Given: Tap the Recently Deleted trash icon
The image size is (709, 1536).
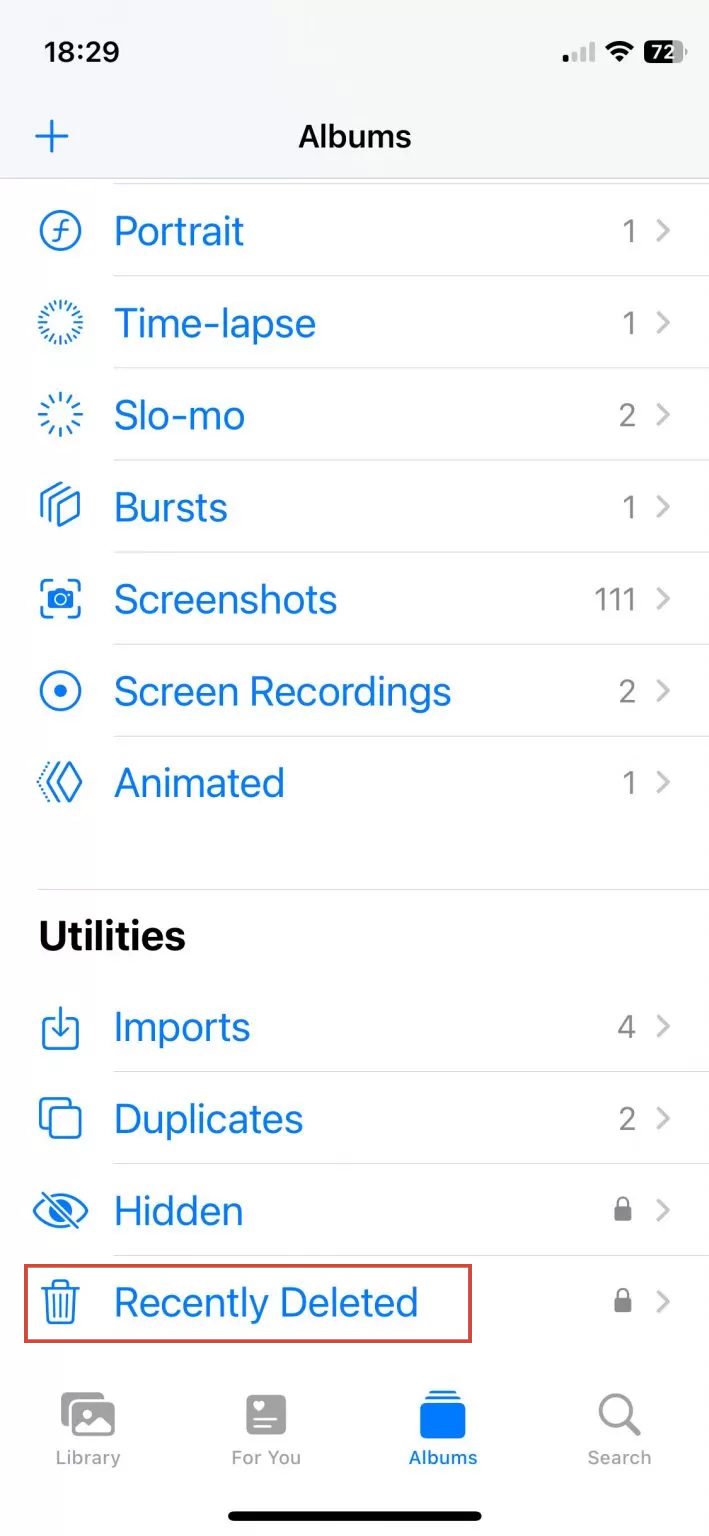Looking at the screenshot, I should (60, 1303).
